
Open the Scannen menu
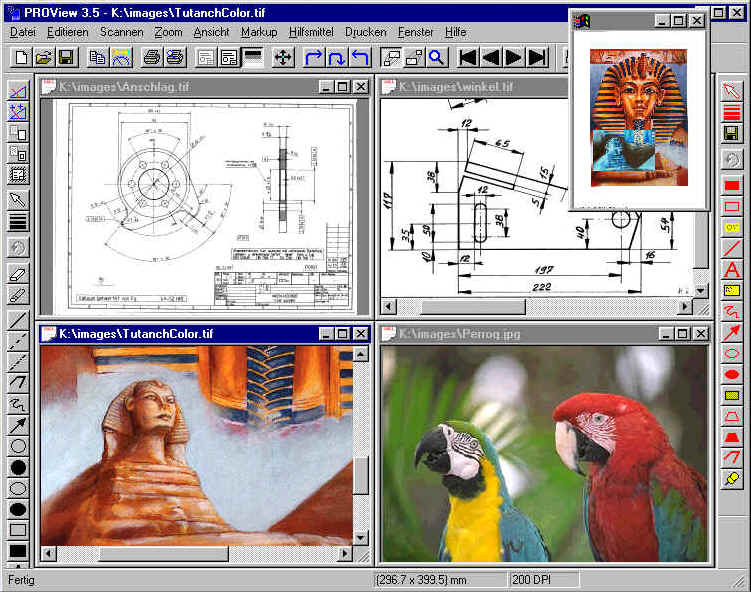click(122, 32)
